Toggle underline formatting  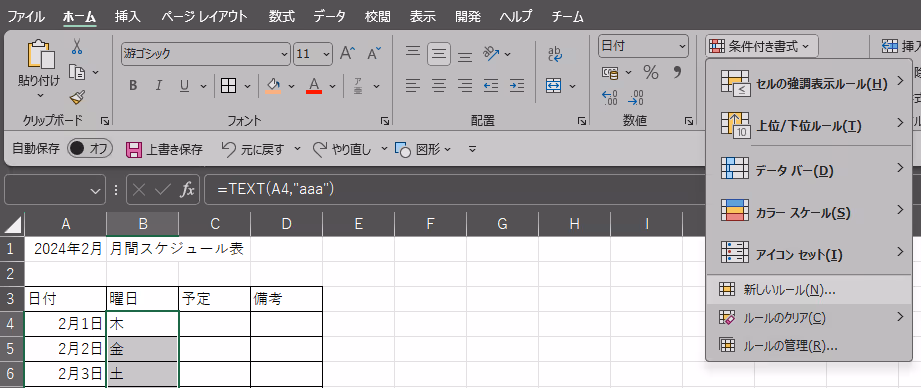(184, 86)
